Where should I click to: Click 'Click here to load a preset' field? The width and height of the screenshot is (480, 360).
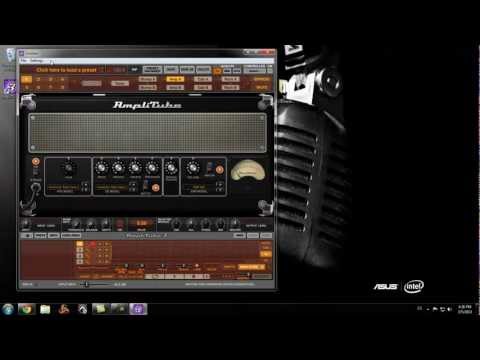66,70
